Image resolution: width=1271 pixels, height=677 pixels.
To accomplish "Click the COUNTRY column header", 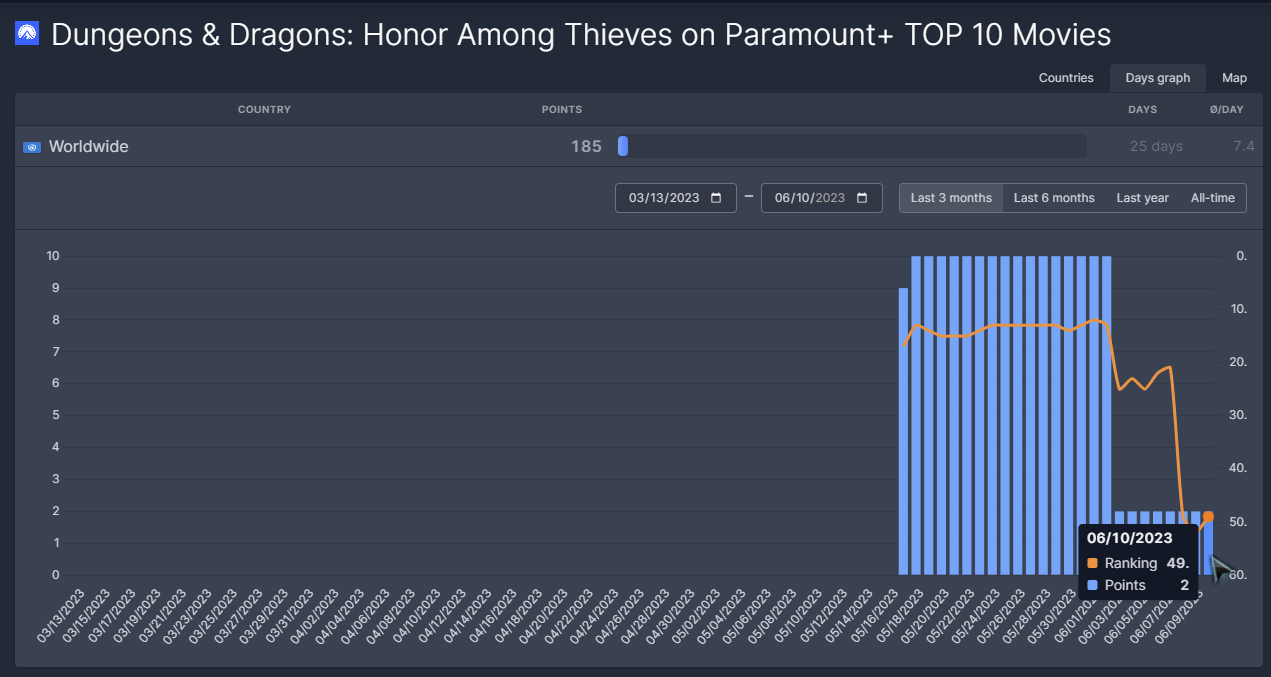I will point(264,109).
